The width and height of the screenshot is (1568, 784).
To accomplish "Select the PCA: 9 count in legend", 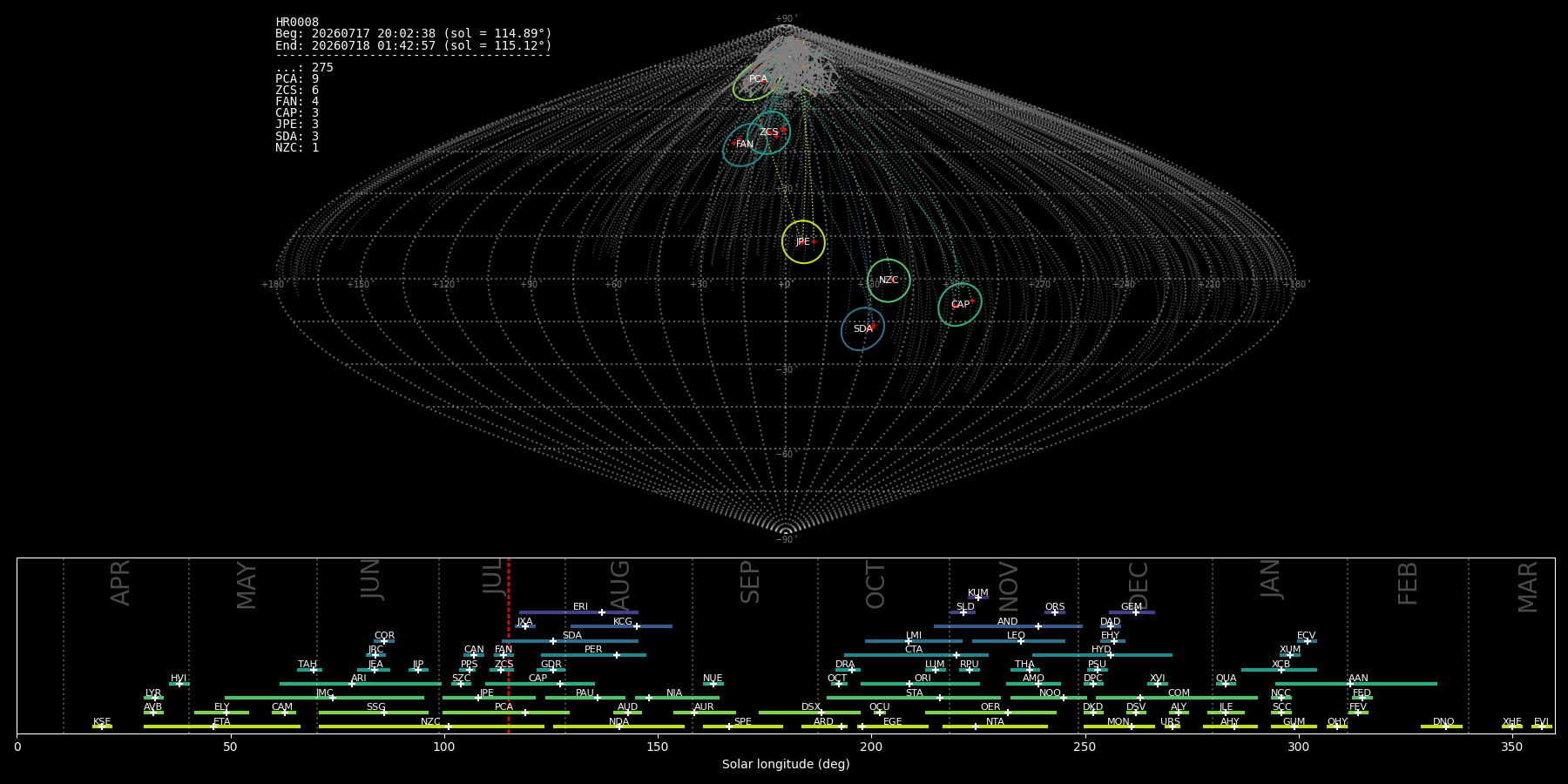I will coord(297,78).
